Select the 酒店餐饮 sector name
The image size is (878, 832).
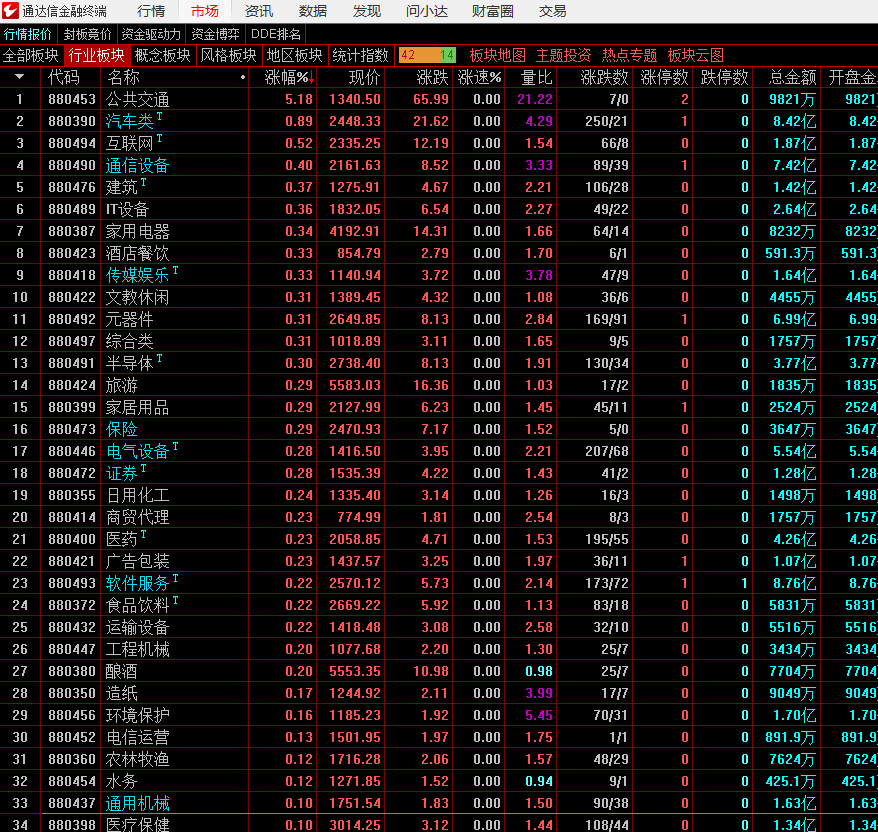click(x=137, y=254)
